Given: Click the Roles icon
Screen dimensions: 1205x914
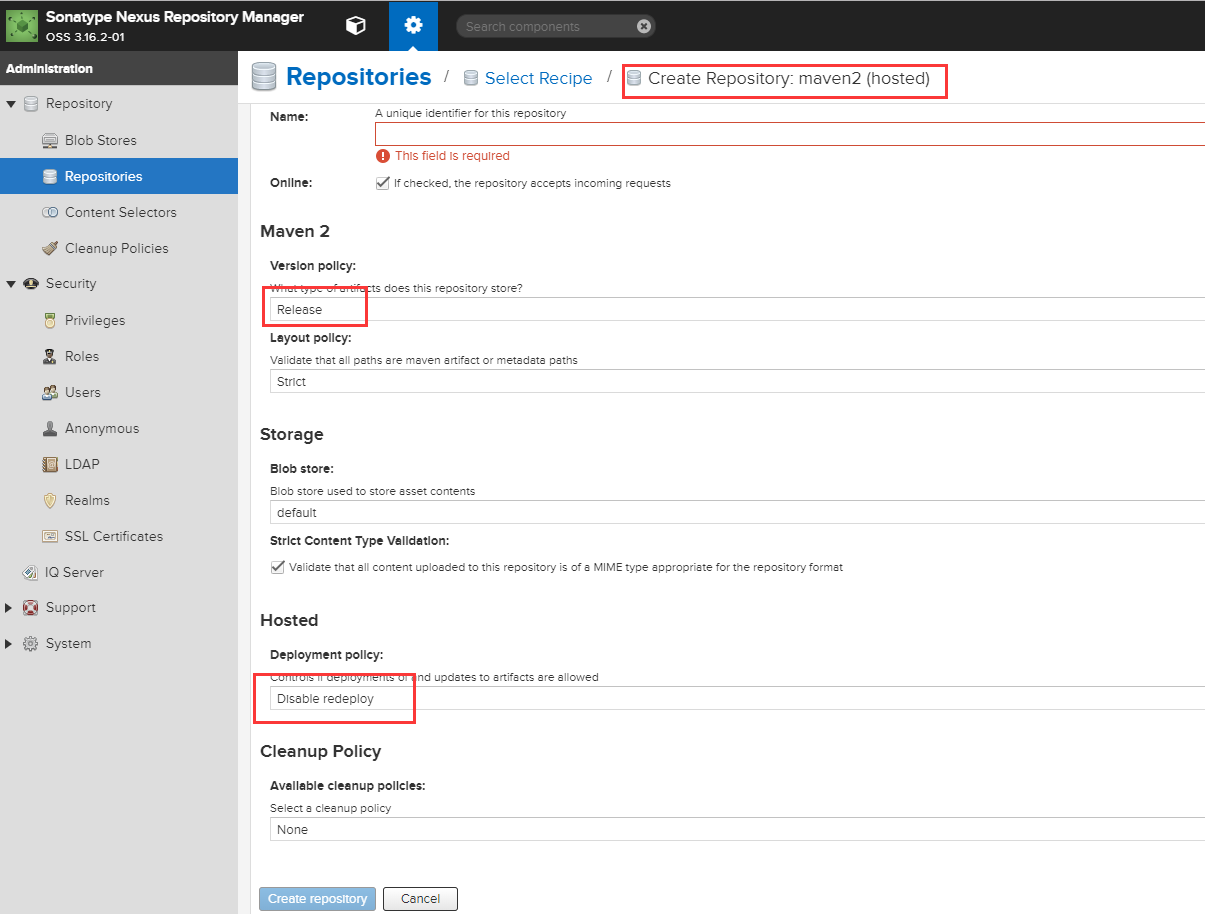Looking at the screenshot, I should click(50, 356).
